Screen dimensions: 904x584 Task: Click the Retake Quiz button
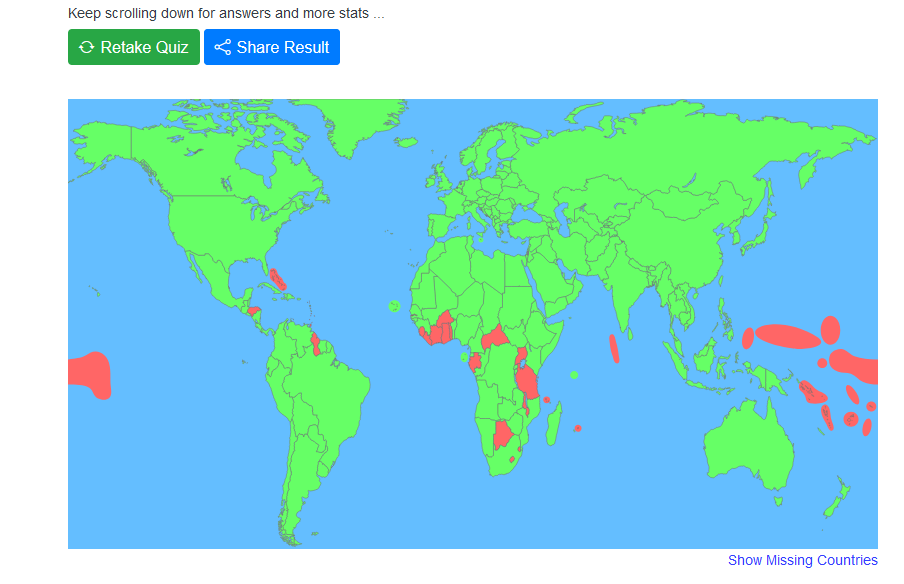[x=134, y=47]
